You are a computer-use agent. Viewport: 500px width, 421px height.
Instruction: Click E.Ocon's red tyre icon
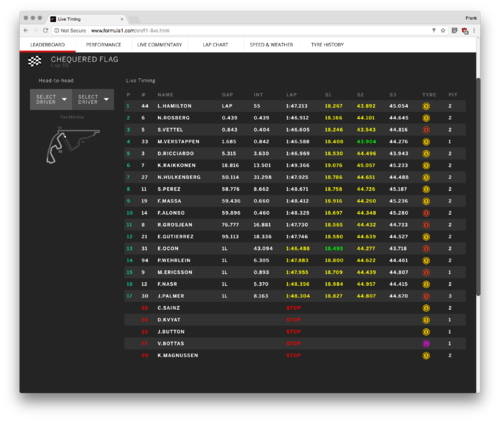point(426,249)
